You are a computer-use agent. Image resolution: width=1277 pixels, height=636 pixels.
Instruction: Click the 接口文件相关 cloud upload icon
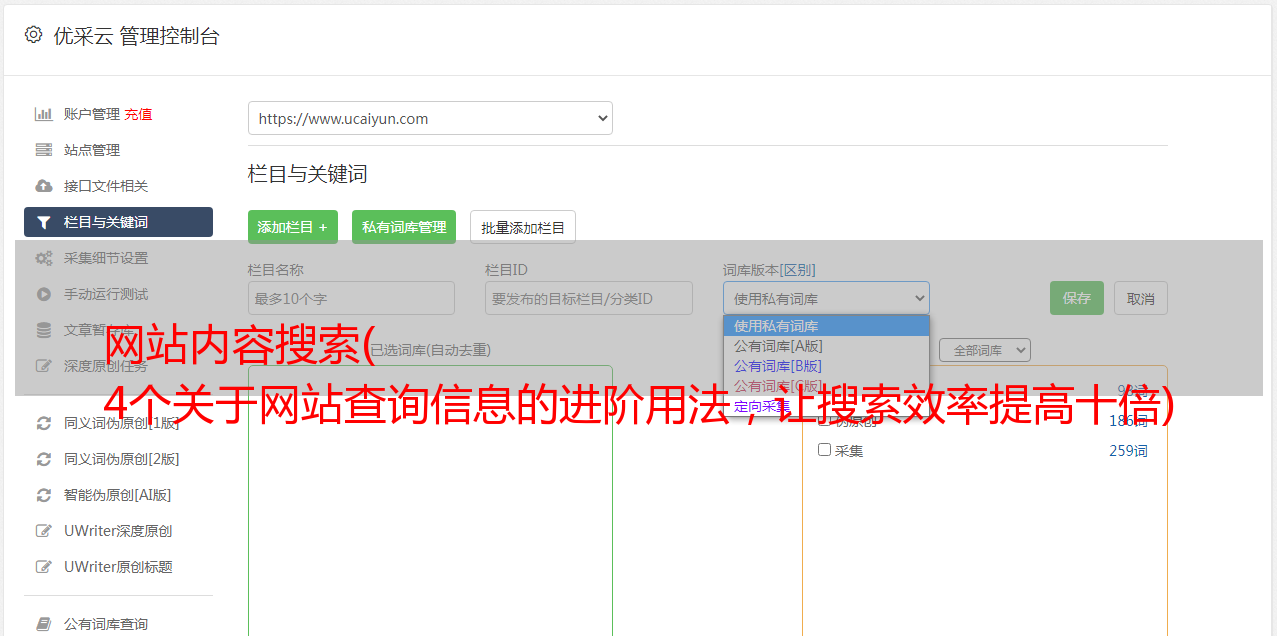tap(43, 186)
